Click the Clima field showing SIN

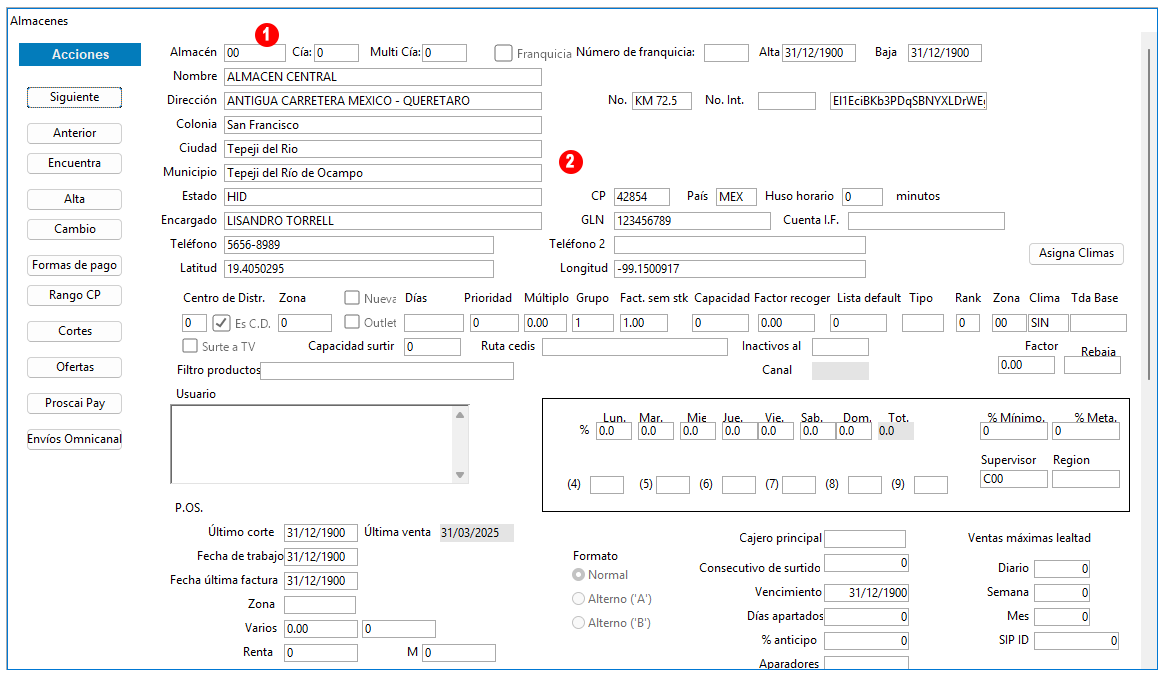pos(1048,323)
